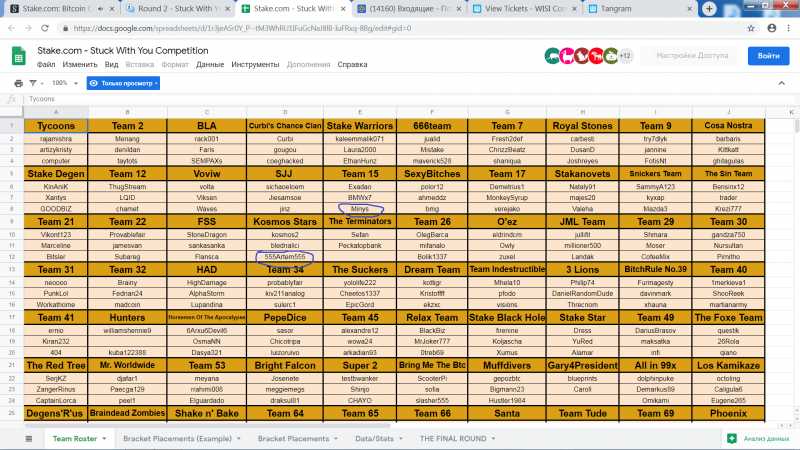Select the PepeDice team cell

285,317
